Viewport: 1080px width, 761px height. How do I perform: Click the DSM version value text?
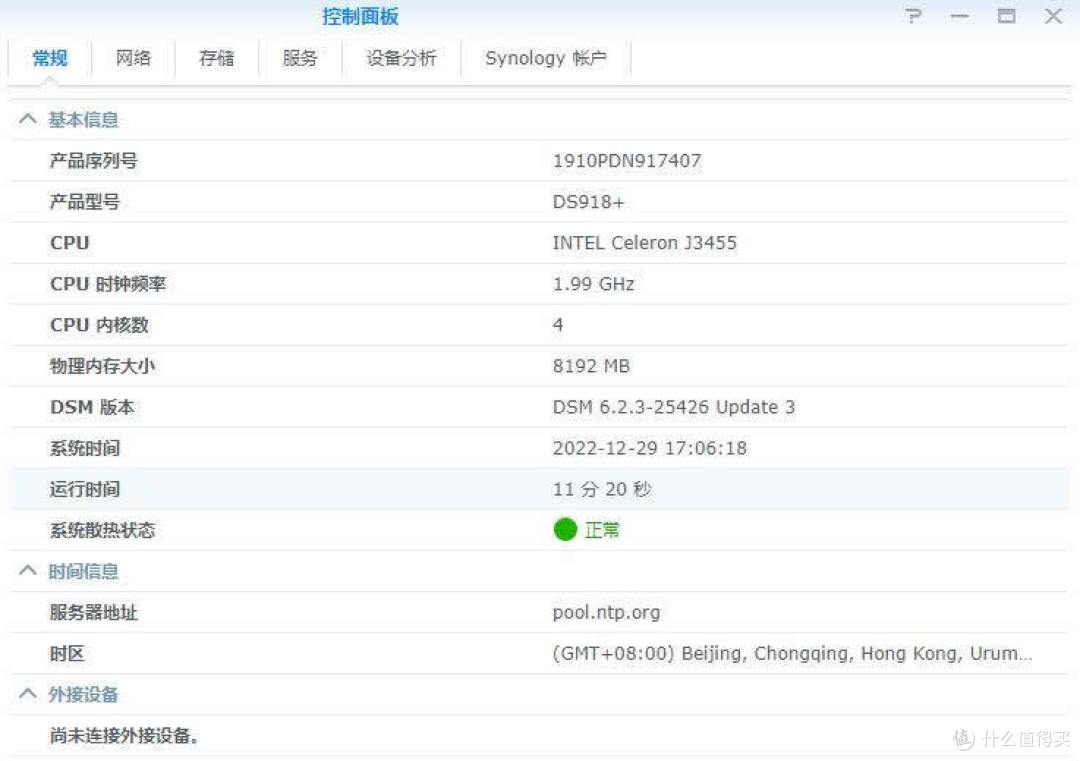pyautogui.click(x=674, y=407)
